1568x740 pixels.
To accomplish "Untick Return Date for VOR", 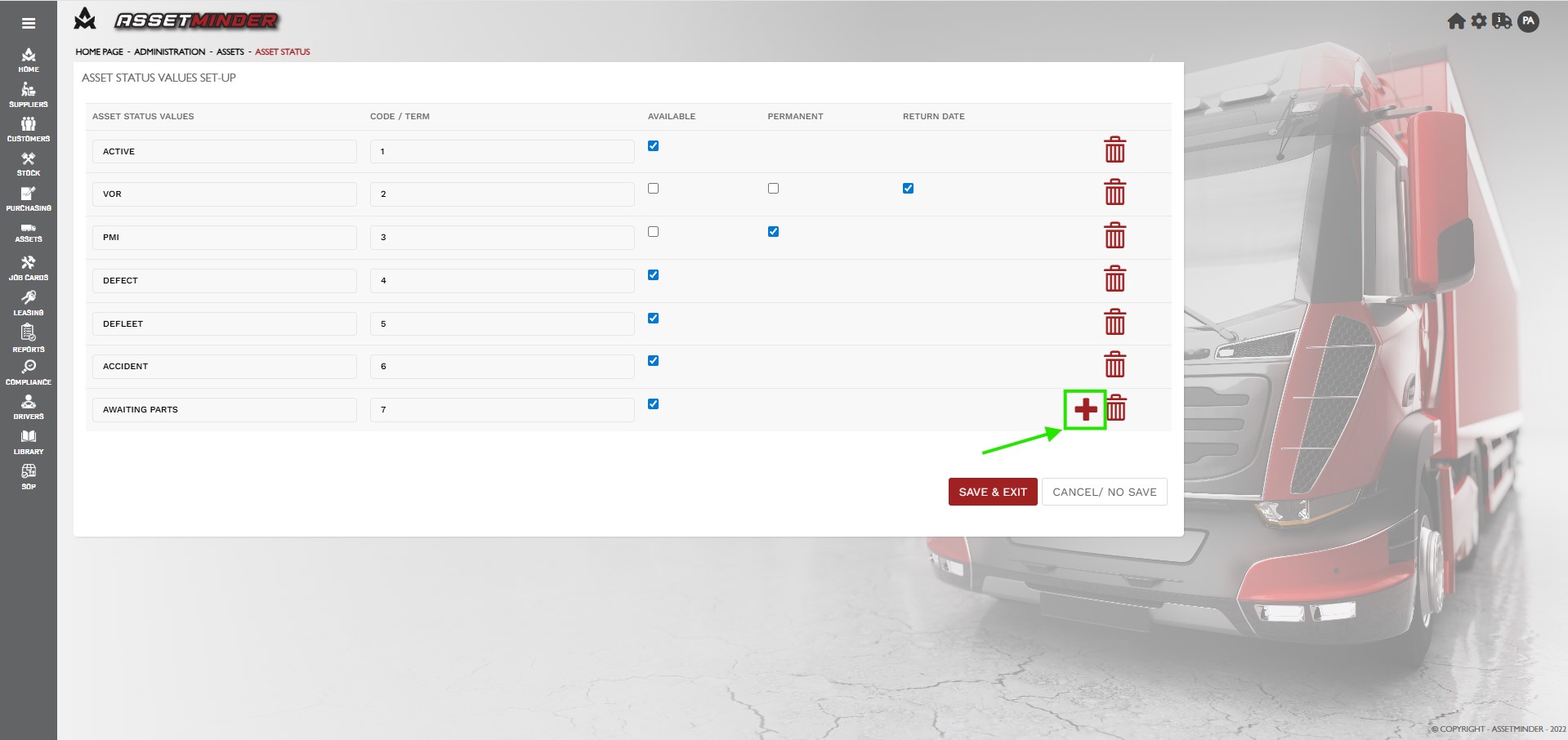I will tap(908, 189).
